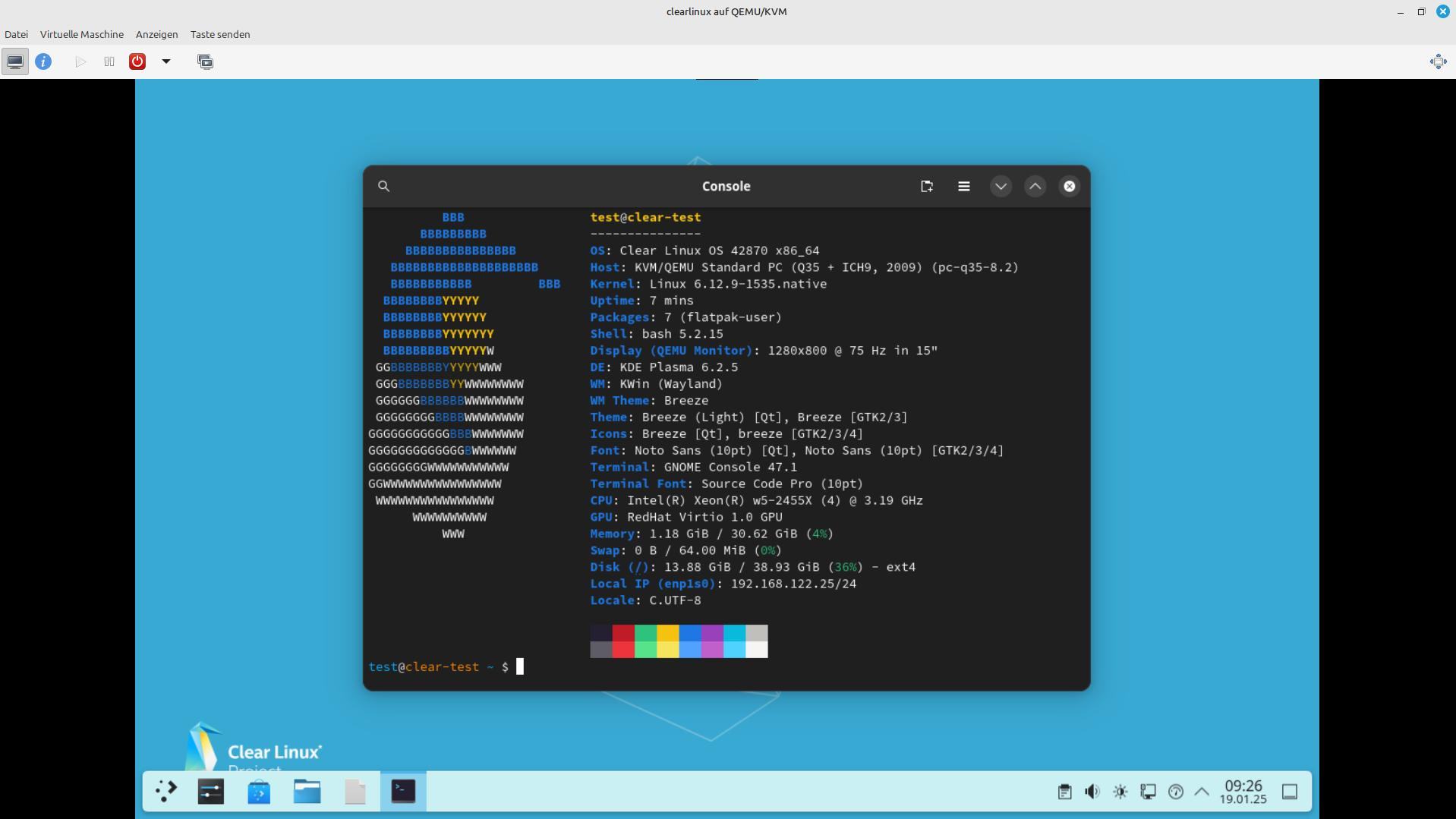
Task: Open the snapshots manager icon
Action: (x=205, y=61)
